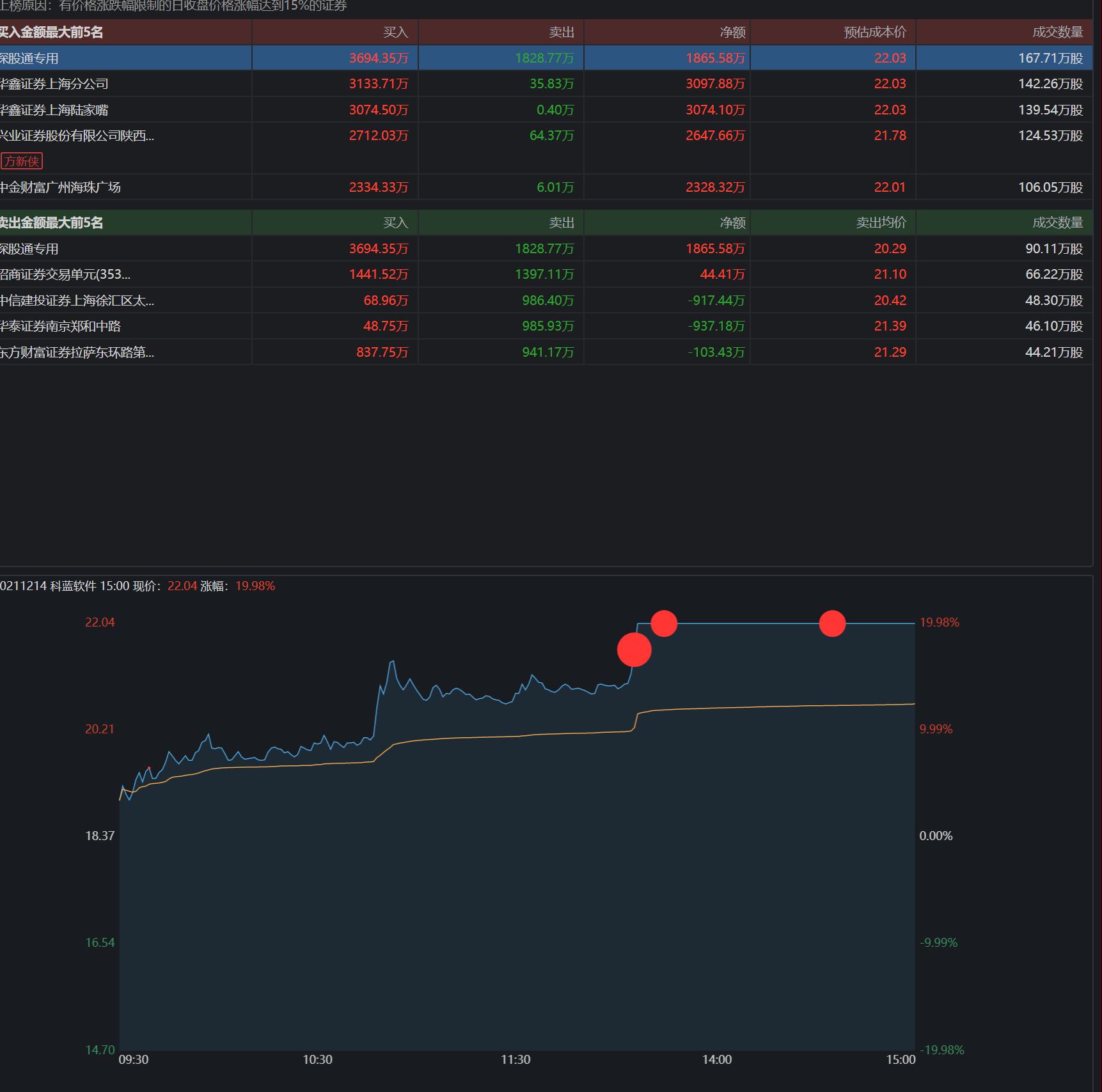The width and height of the screenshot is (1102, 1092).
Task: Open 兴业证券股份有限公司陕西 broker row
Action: pyautogui.click(x=546, y=148)
